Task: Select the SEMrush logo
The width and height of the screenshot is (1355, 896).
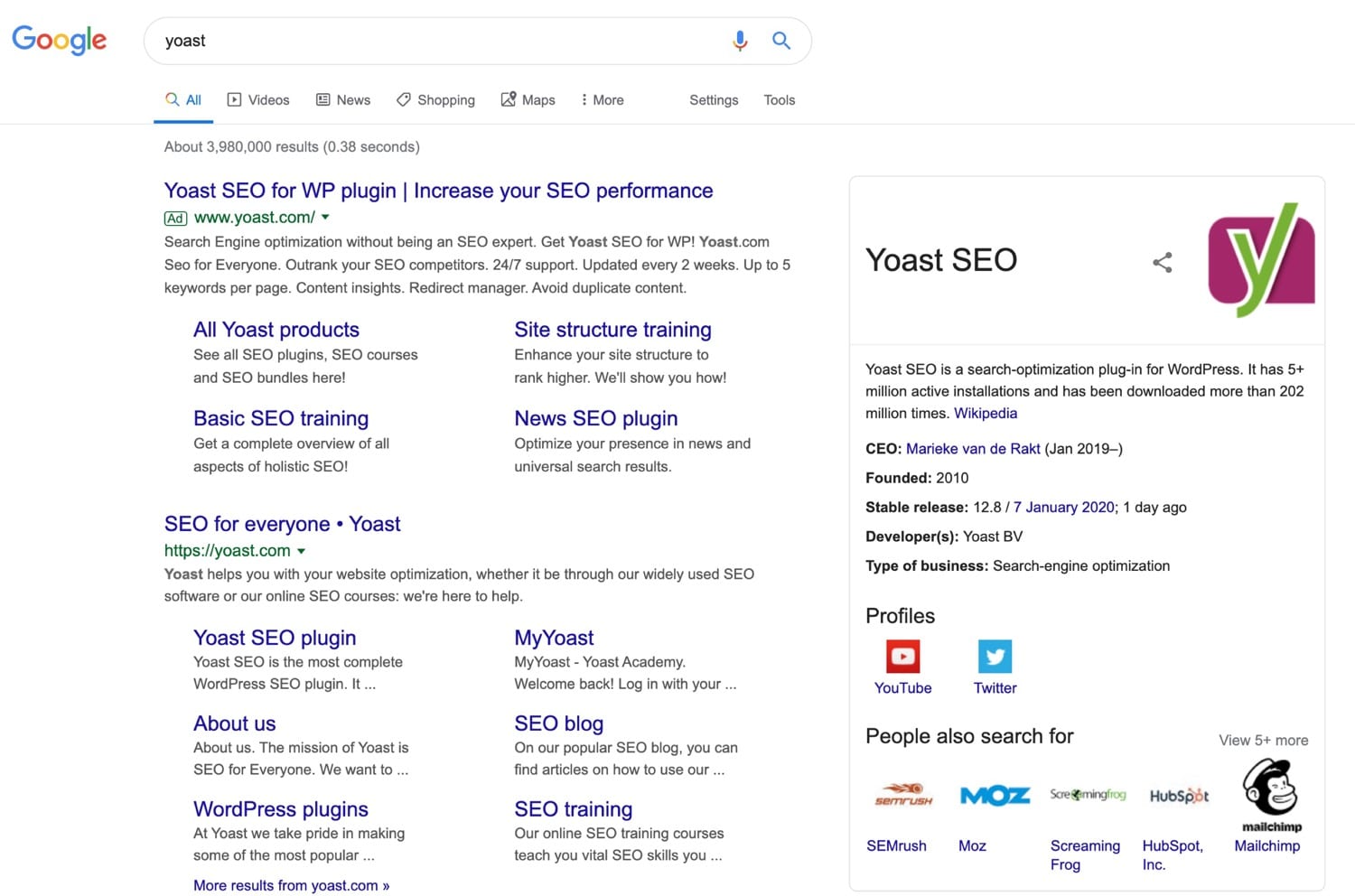Action: tap(901, 795)
